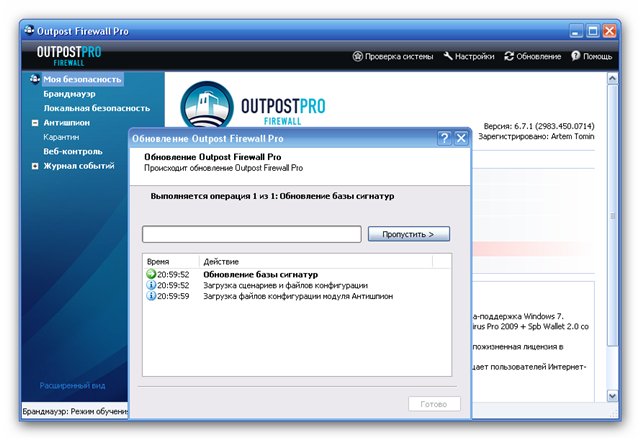Select Брандмауэр in the sidebar
This screenshot has width=640, height=440.
(69, 94)
